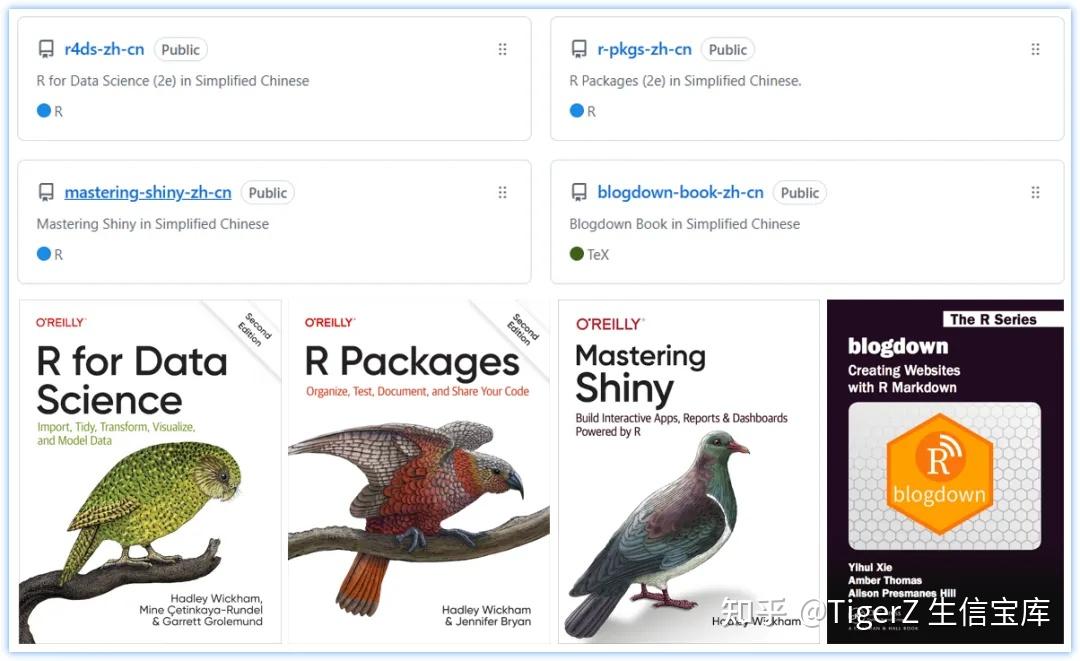
Task: Open the Mastering Shiny book cover
Action: 688,471
